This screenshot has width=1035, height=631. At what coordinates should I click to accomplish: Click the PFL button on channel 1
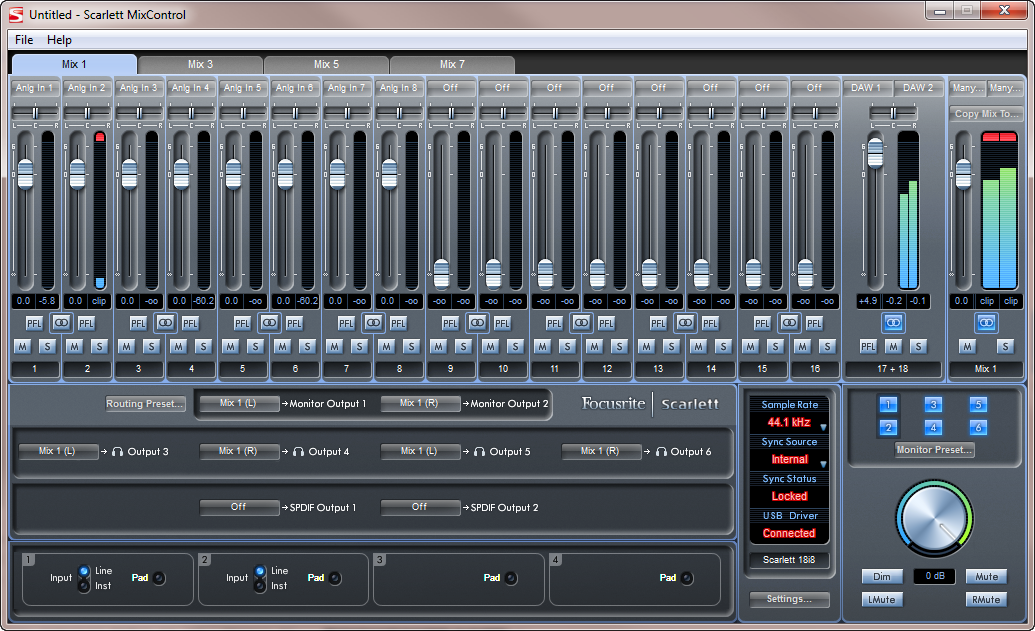(34, 323)
